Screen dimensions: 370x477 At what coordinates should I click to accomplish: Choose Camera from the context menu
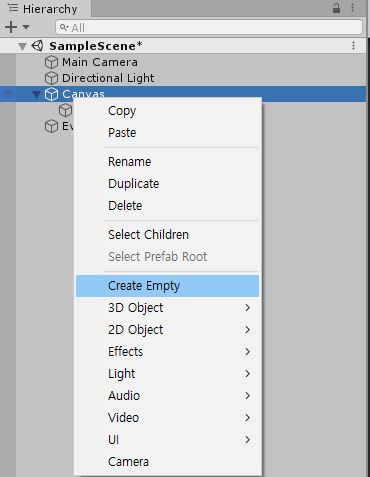(168, 462)
